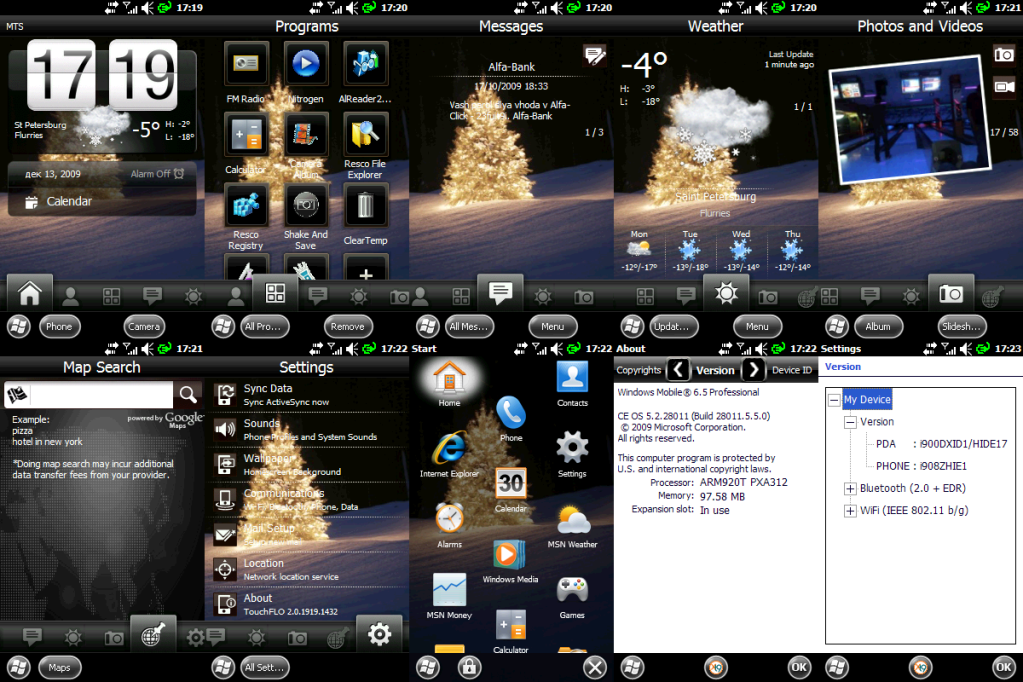
Task: Click the Album button in Photos and Videos
Action: 878,326
